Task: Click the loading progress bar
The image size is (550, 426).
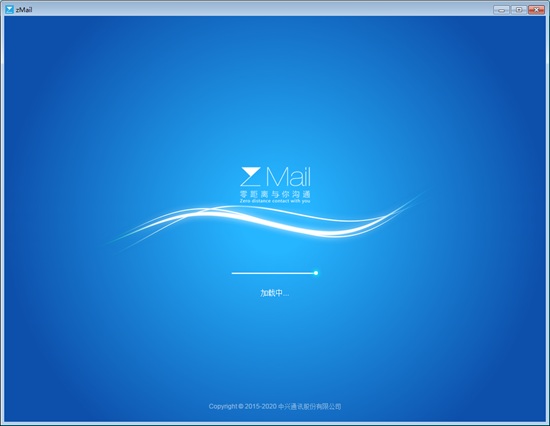Action: tap(275, 273)
